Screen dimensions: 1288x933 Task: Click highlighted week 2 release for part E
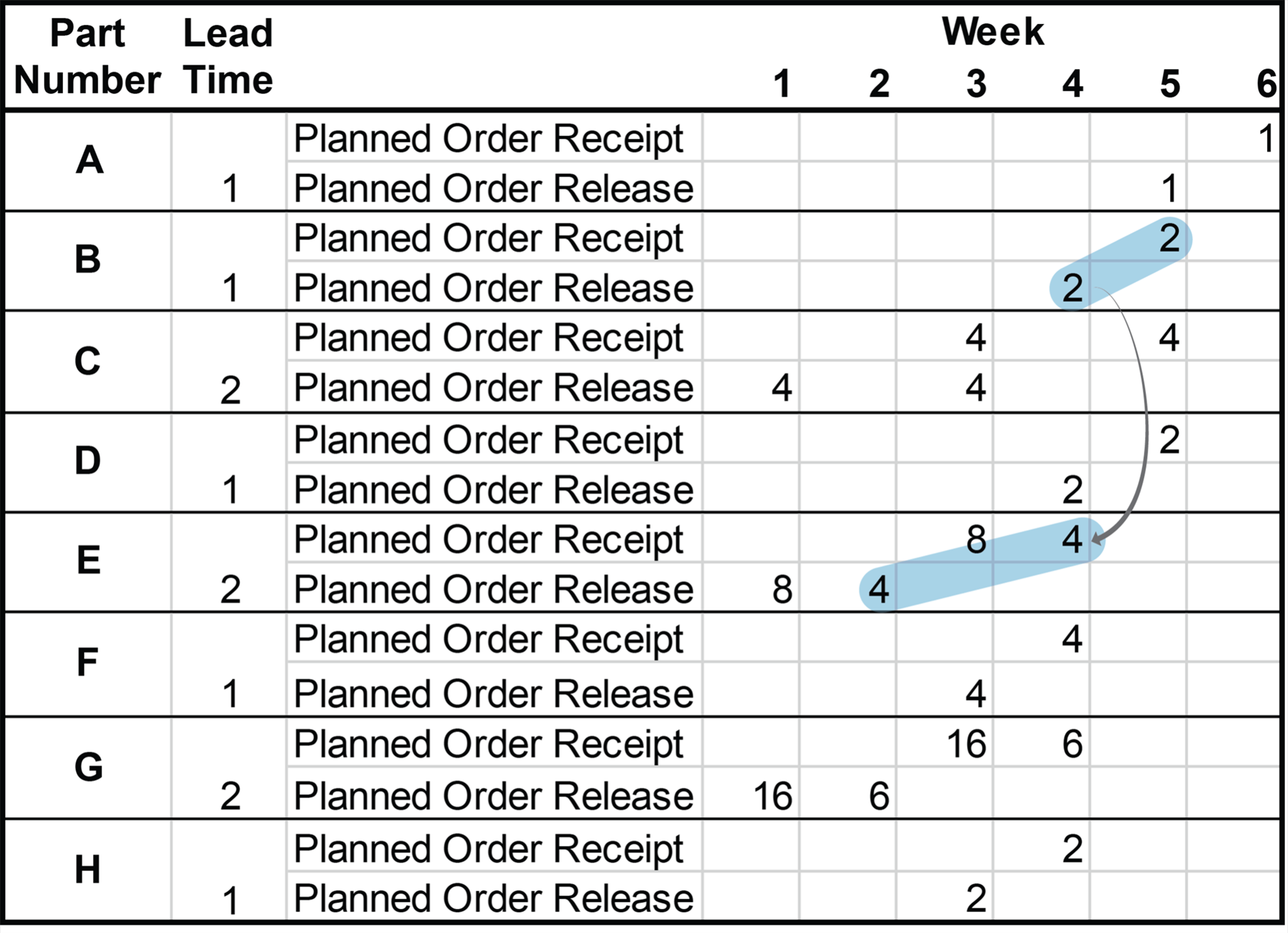pyautogui.click(x=879, y=590)
